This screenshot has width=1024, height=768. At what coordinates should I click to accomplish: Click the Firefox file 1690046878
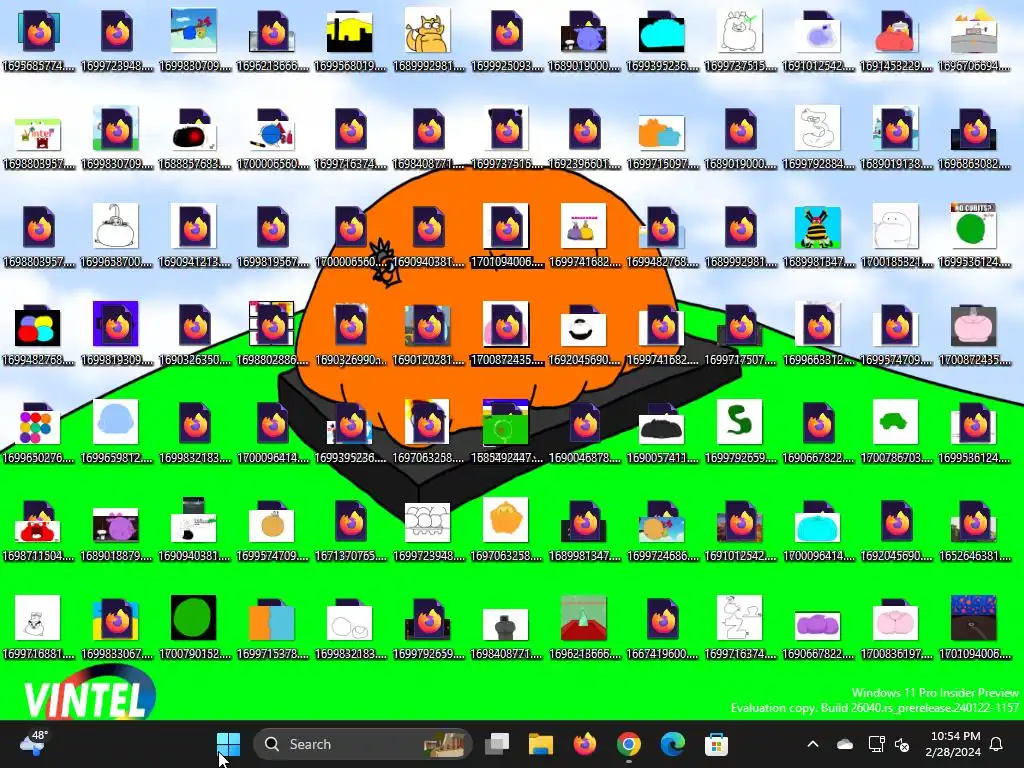coord(584,432)
